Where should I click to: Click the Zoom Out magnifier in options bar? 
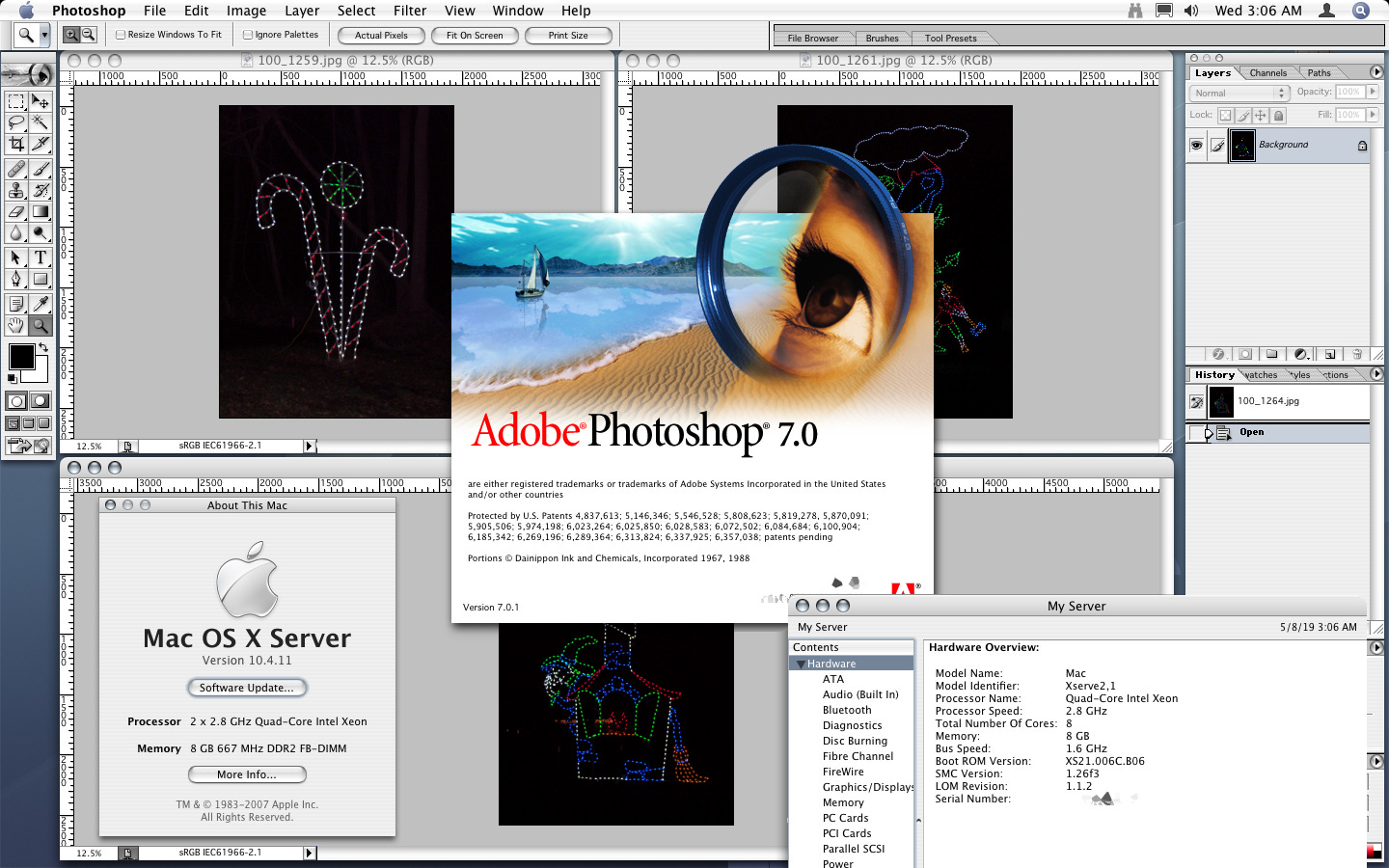click(88, 35)
